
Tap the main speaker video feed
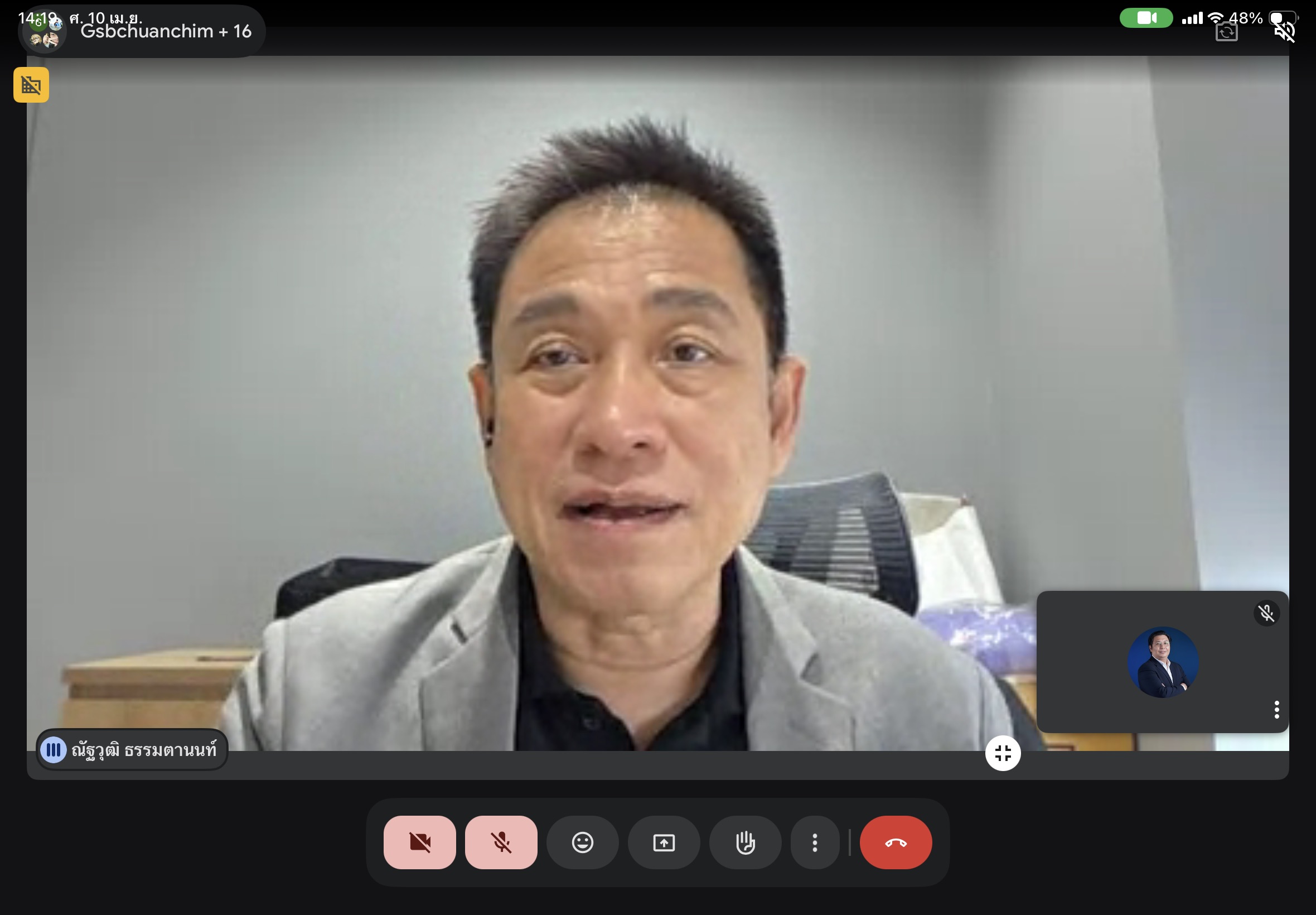coord(630,373)
